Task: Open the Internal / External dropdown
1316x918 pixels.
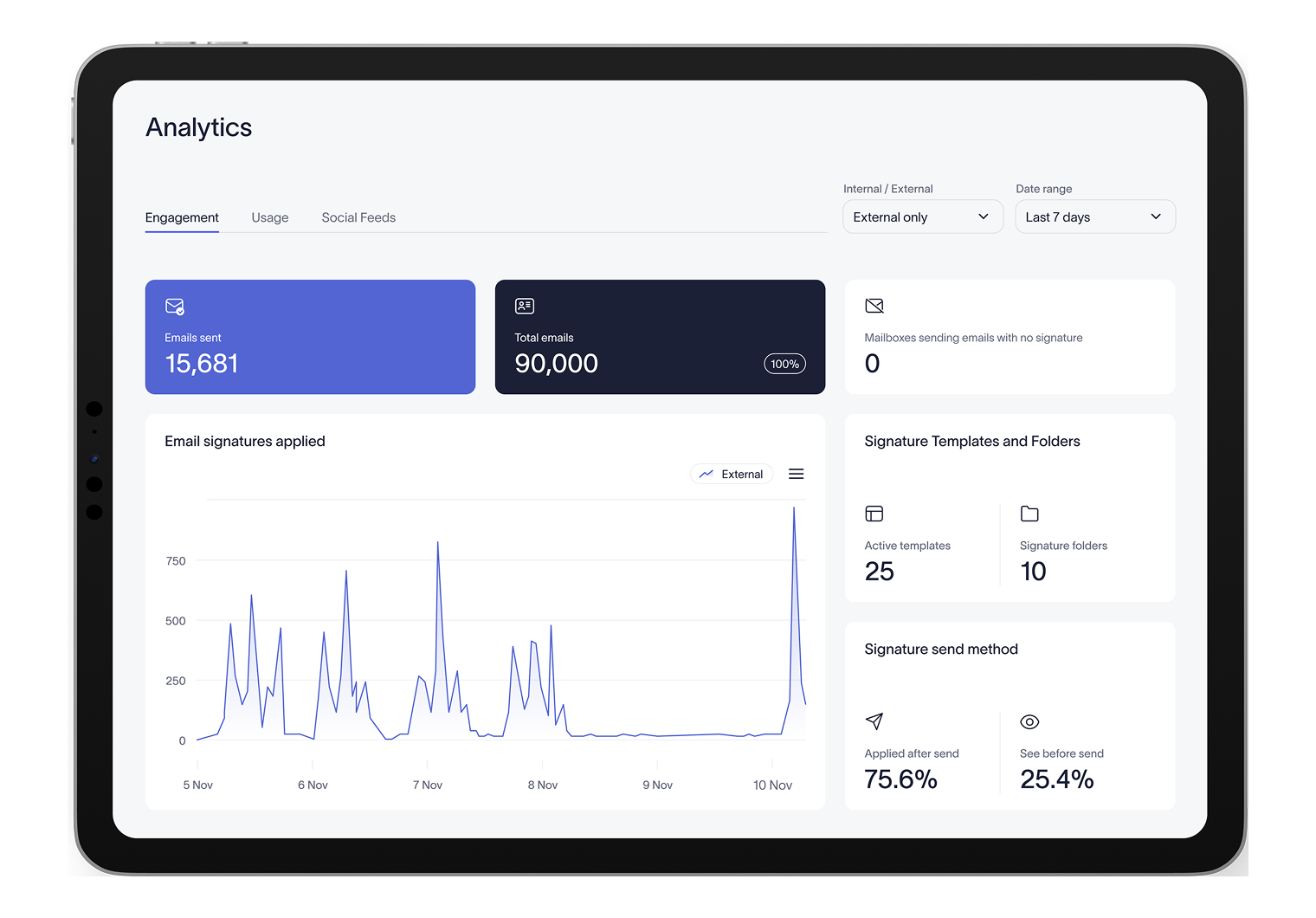Action: tap(922, 217)
